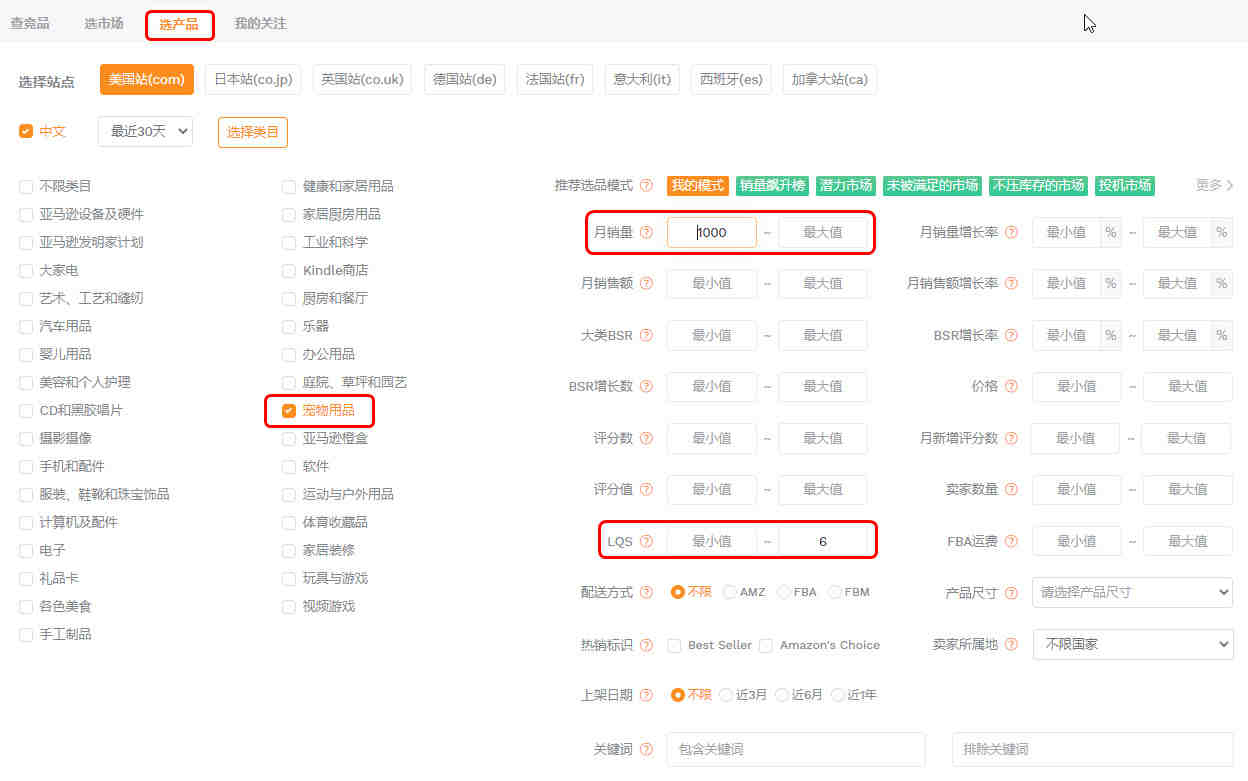Viewport: 1248px width, 781px height.
Task: Select 近3月 listing date radio
Action: (x=726, y=695)
